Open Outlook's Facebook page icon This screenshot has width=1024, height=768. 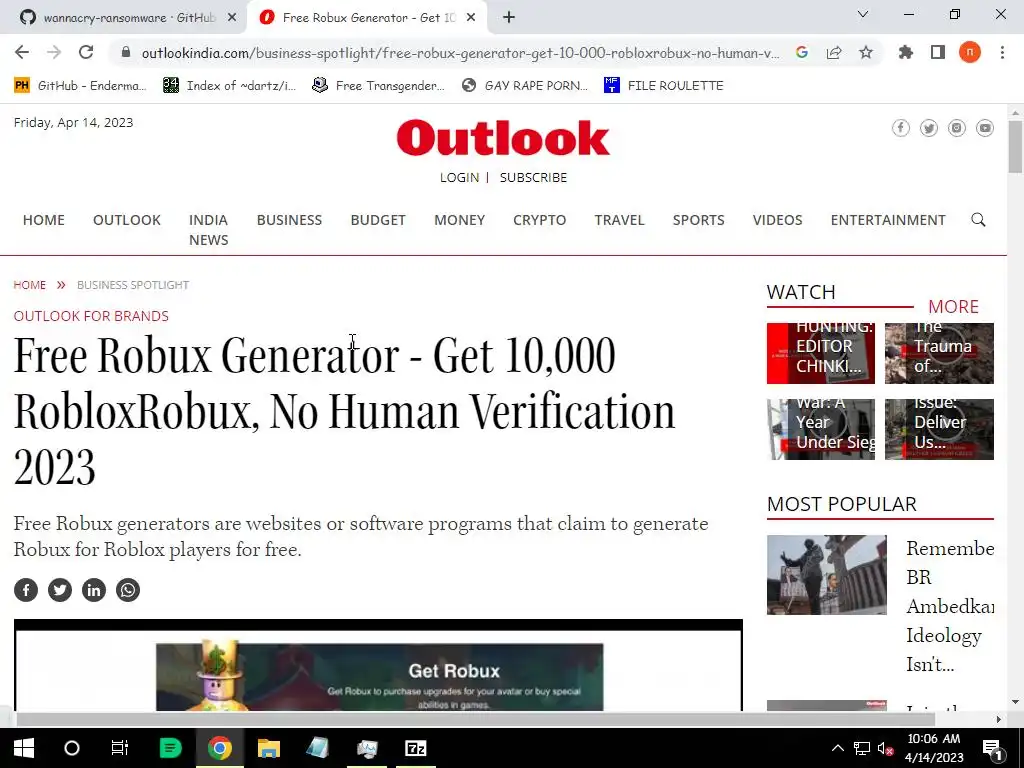pos(901,128)
